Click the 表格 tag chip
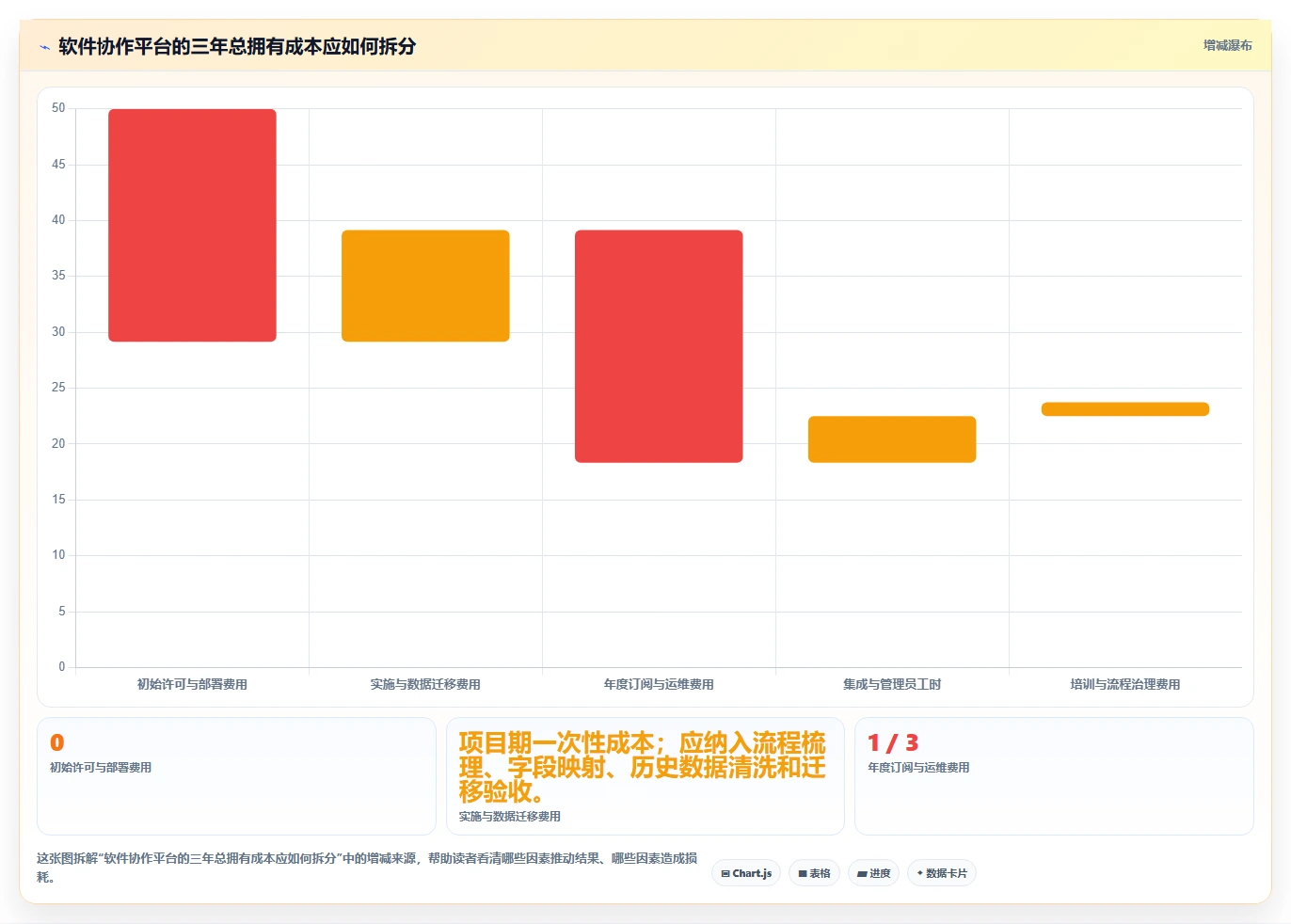 pos(814,873)
